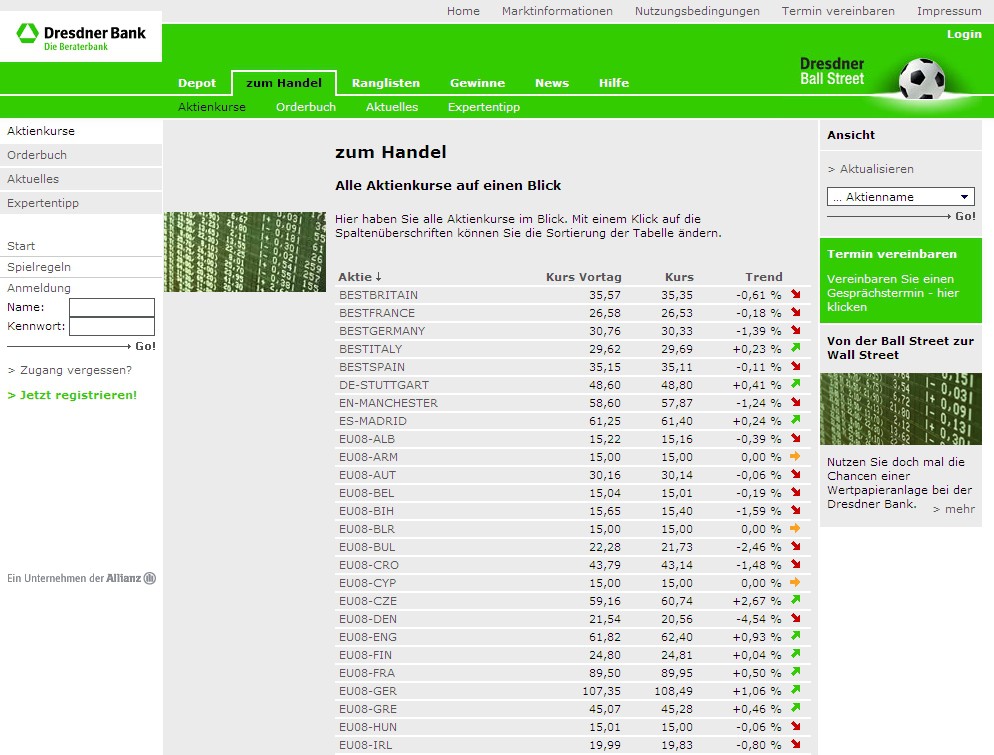Click the red trend arrow for EU08-ALB

tap(796, 438)
